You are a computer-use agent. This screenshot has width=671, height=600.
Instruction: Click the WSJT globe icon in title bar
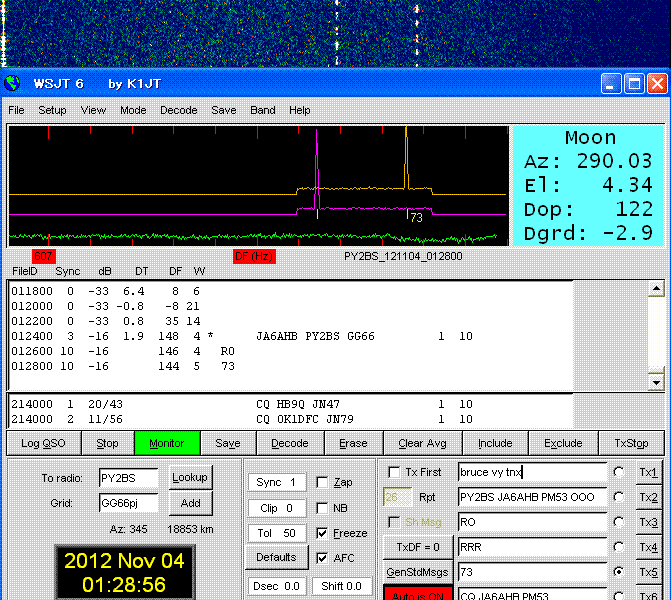click(x=13, y=84)
